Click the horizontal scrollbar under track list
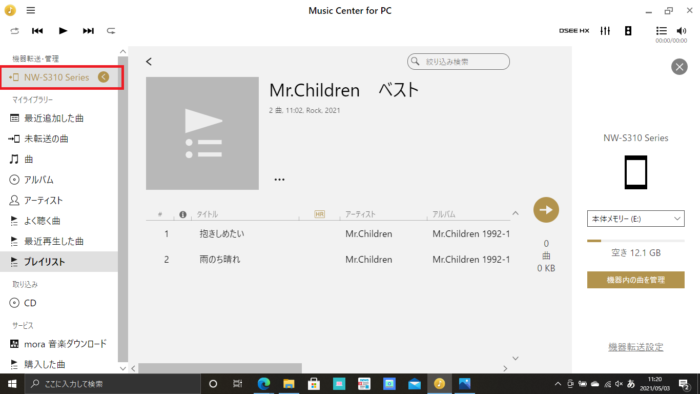This screenshot has height=394, width=700. pyautogui.click(x=220, y=368)
